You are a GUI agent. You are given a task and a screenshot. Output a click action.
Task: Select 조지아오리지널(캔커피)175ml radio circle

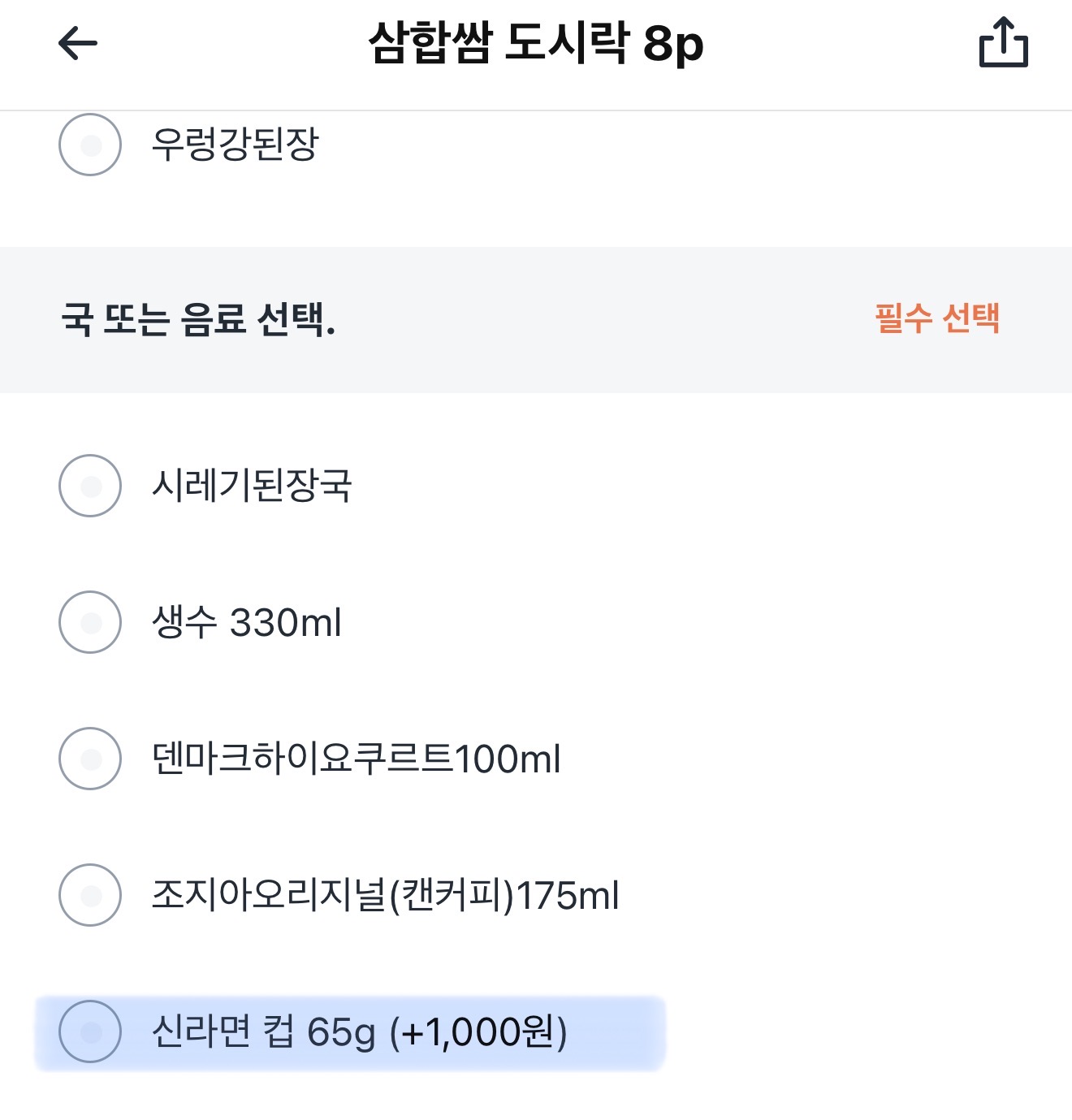pyautogui.click(x=90, y=895)
